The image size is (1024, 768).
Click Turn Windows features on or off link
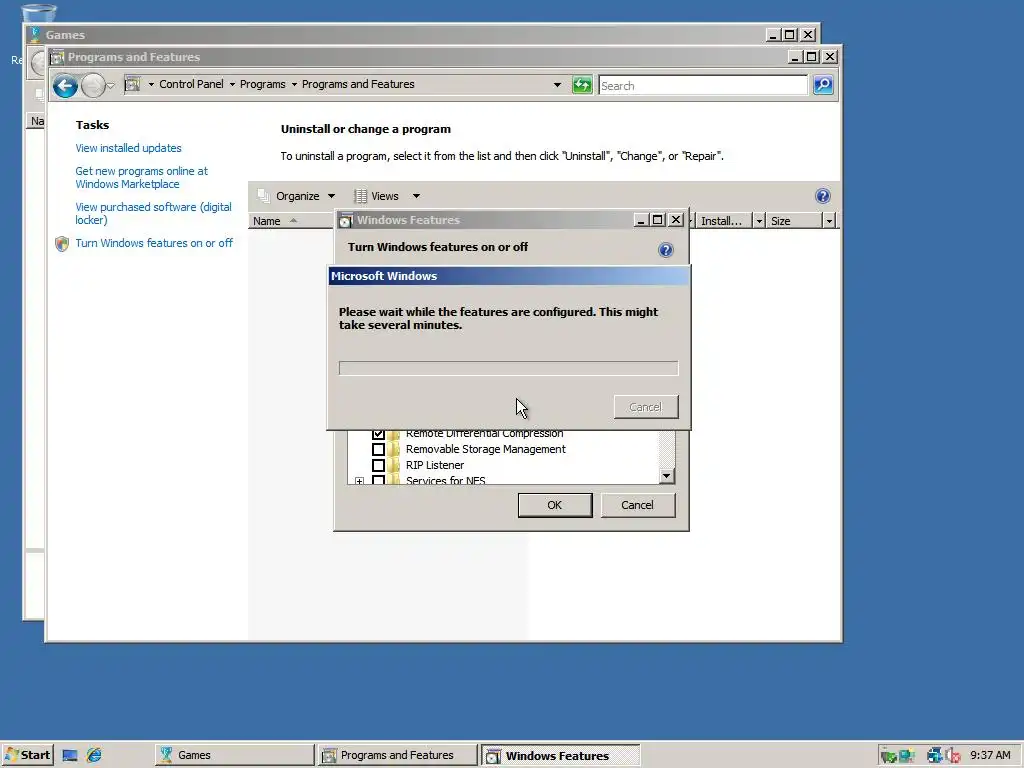pyautogui.click(x=154, y=243)
